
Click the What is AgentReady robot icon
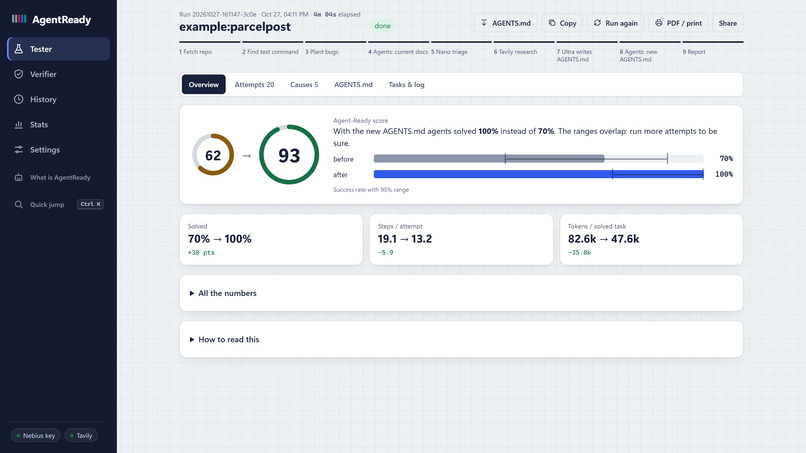[19, 177]
